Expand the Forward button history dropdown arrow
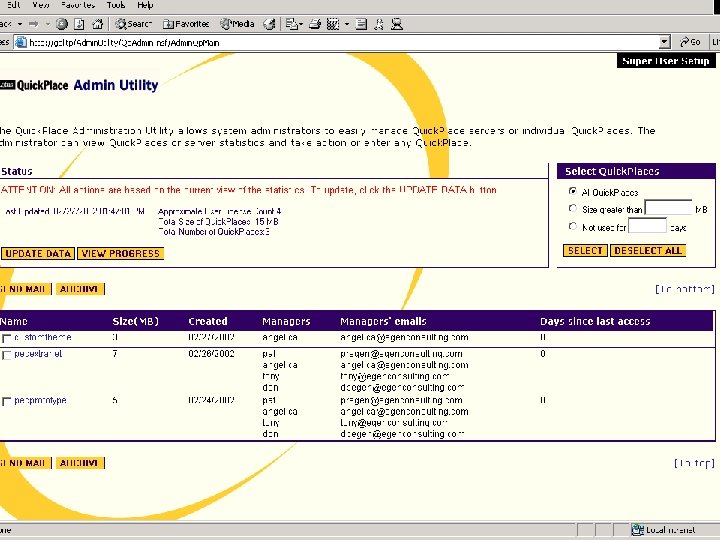Screen dimensions: 720x540 pyautogui.click(x=47, y=24)
